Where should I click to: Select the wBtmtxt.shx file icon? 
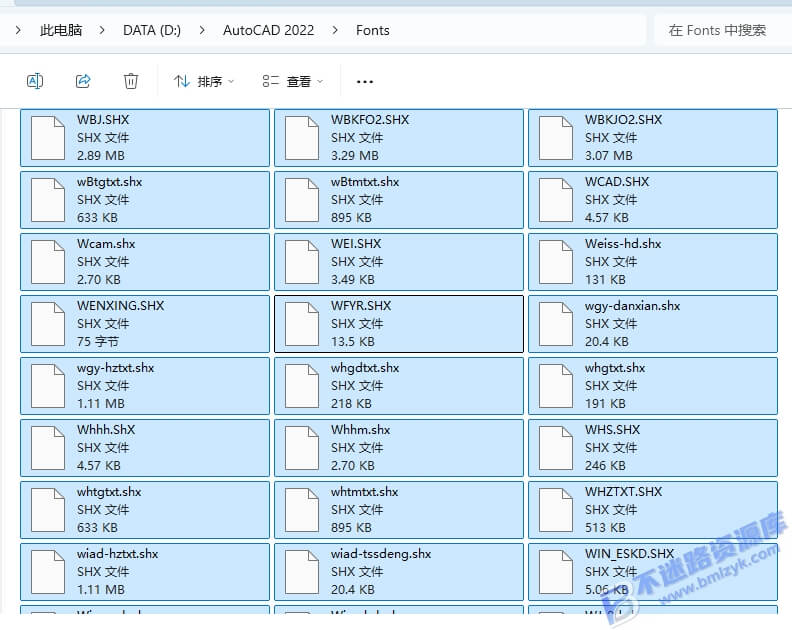click(302, 200)
